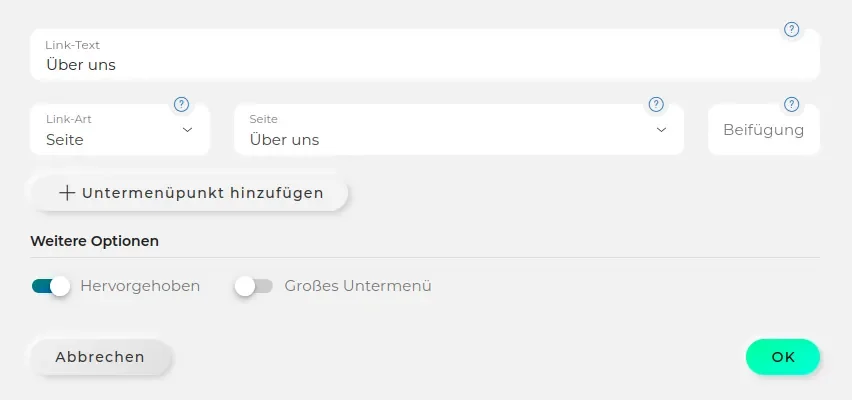852x400 pixels.
Task: Open help for the Link-Text field
Action: [x=792, y=29]
